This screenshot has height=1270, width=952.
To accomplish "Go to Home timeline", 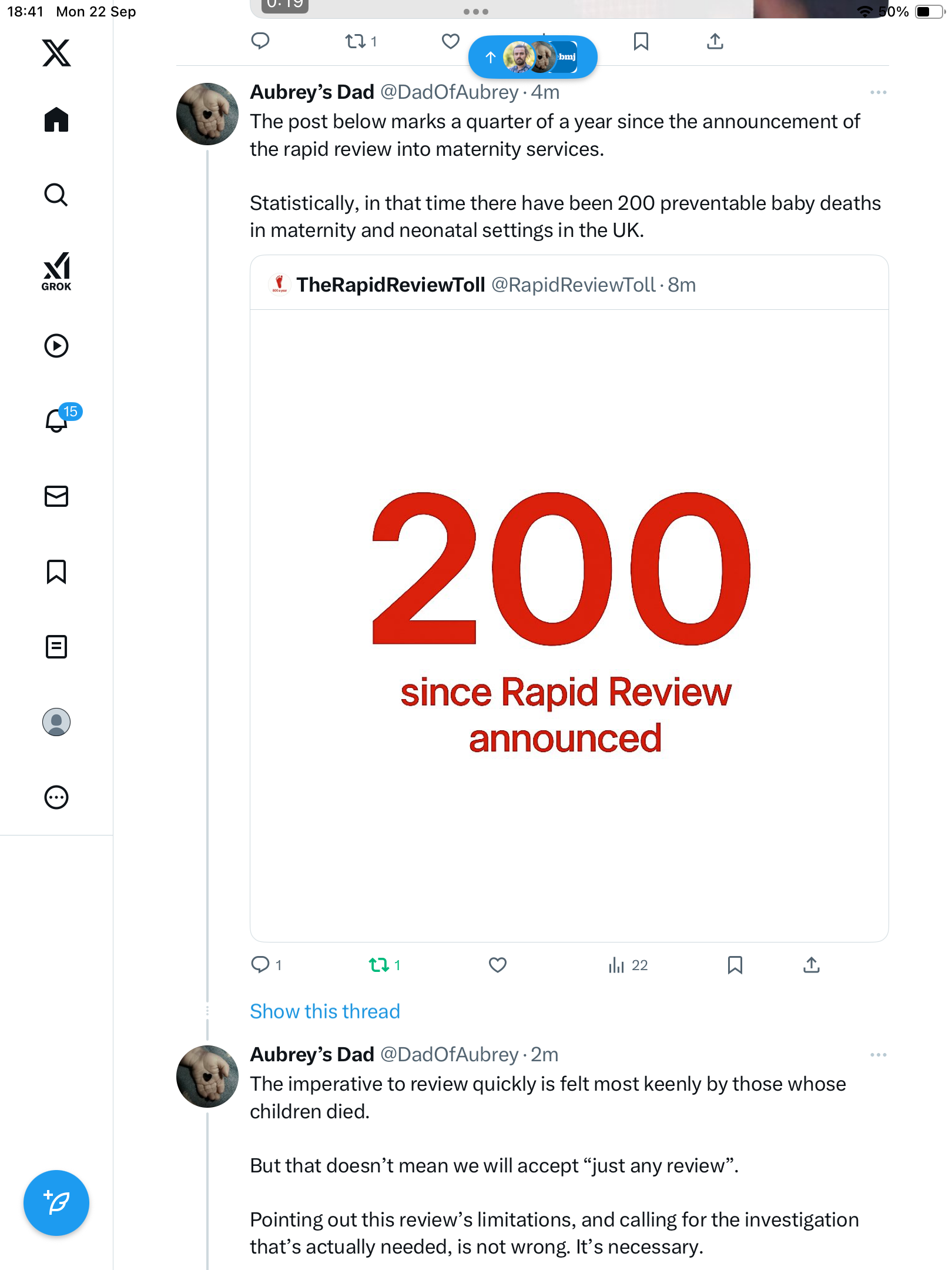I will pyautogui.click(x=56, y=120).
